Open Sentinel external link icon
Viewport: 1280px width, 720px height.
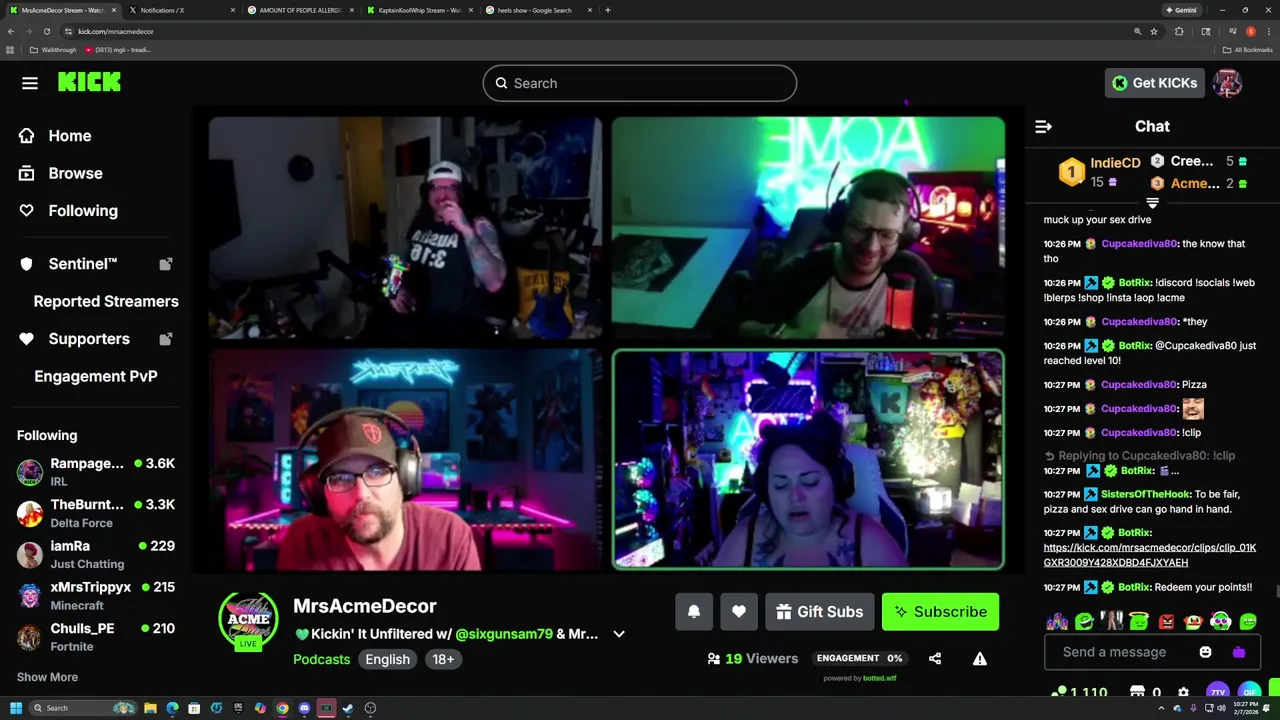click(166, 264)
